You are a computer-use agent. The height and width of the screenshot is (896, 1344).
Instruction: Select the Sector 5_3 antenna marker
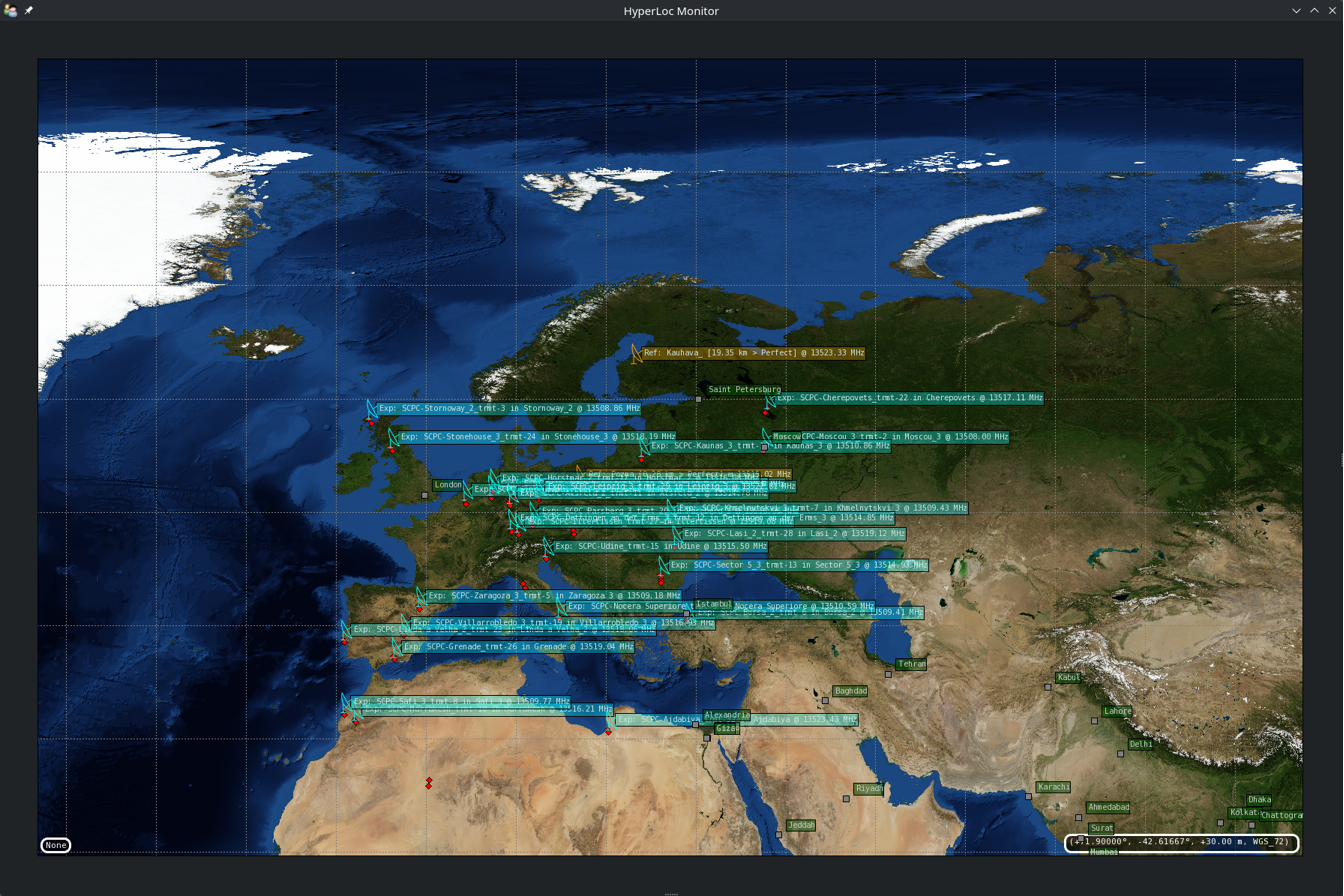(663, 566)
